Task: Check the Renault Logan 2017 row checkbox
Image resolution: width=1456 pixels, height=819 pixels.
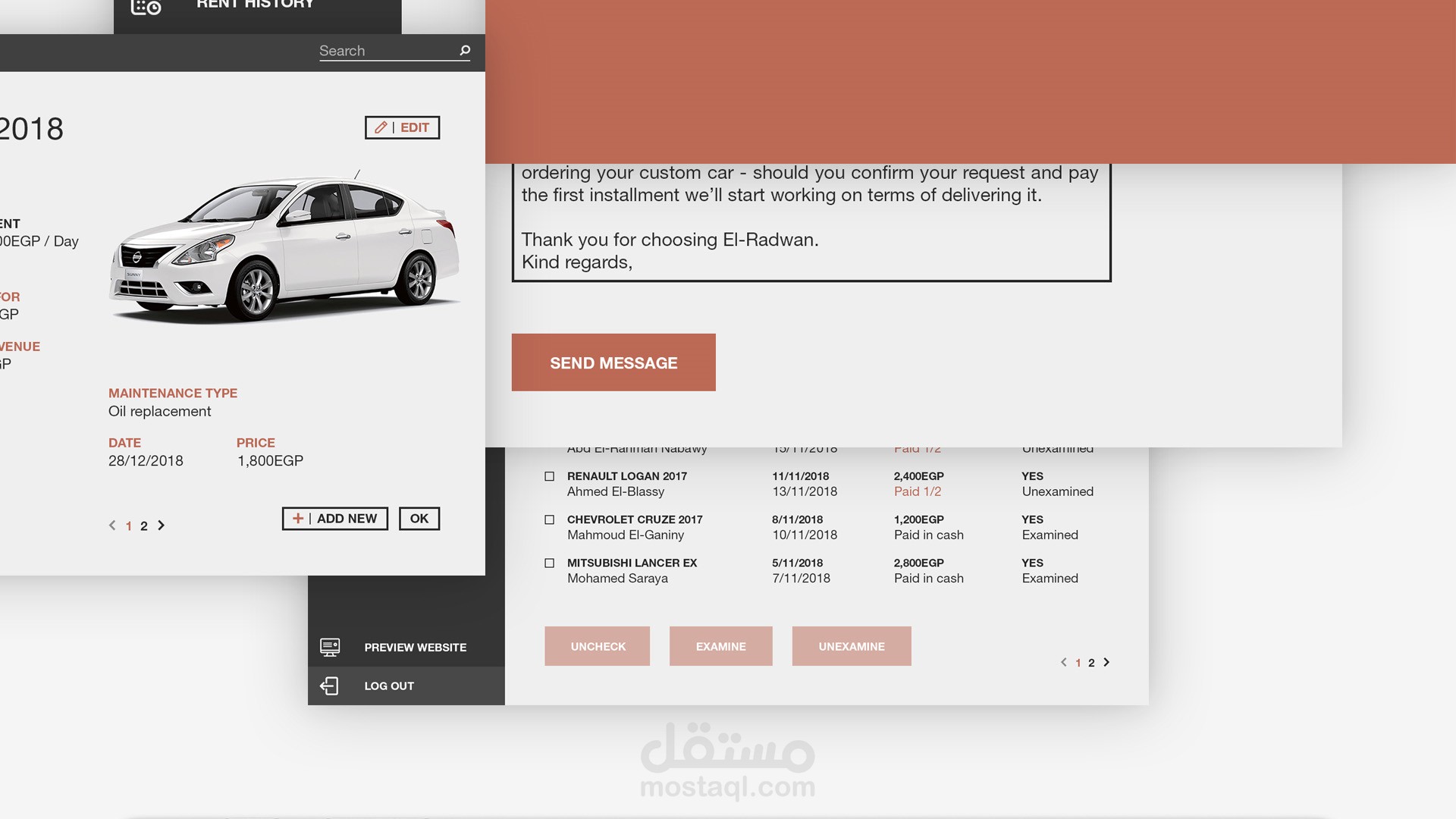Action: (549, 476)
